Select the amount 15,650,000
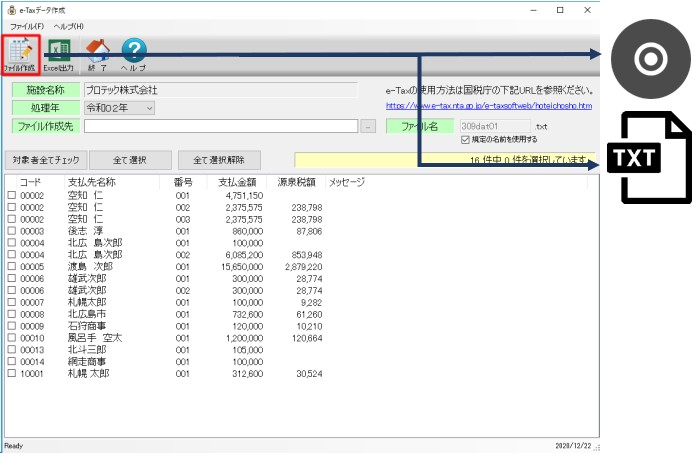This screenshot has width=695, height=454. pyautogui.click(x=242, y=267)
